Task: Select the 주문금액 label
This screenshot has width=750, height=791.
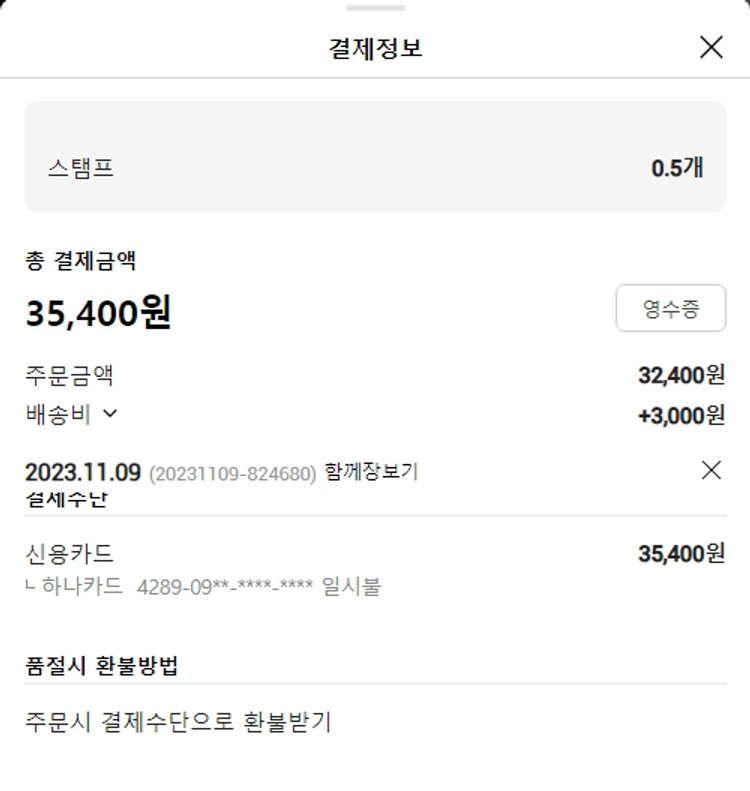Action: 69,376
